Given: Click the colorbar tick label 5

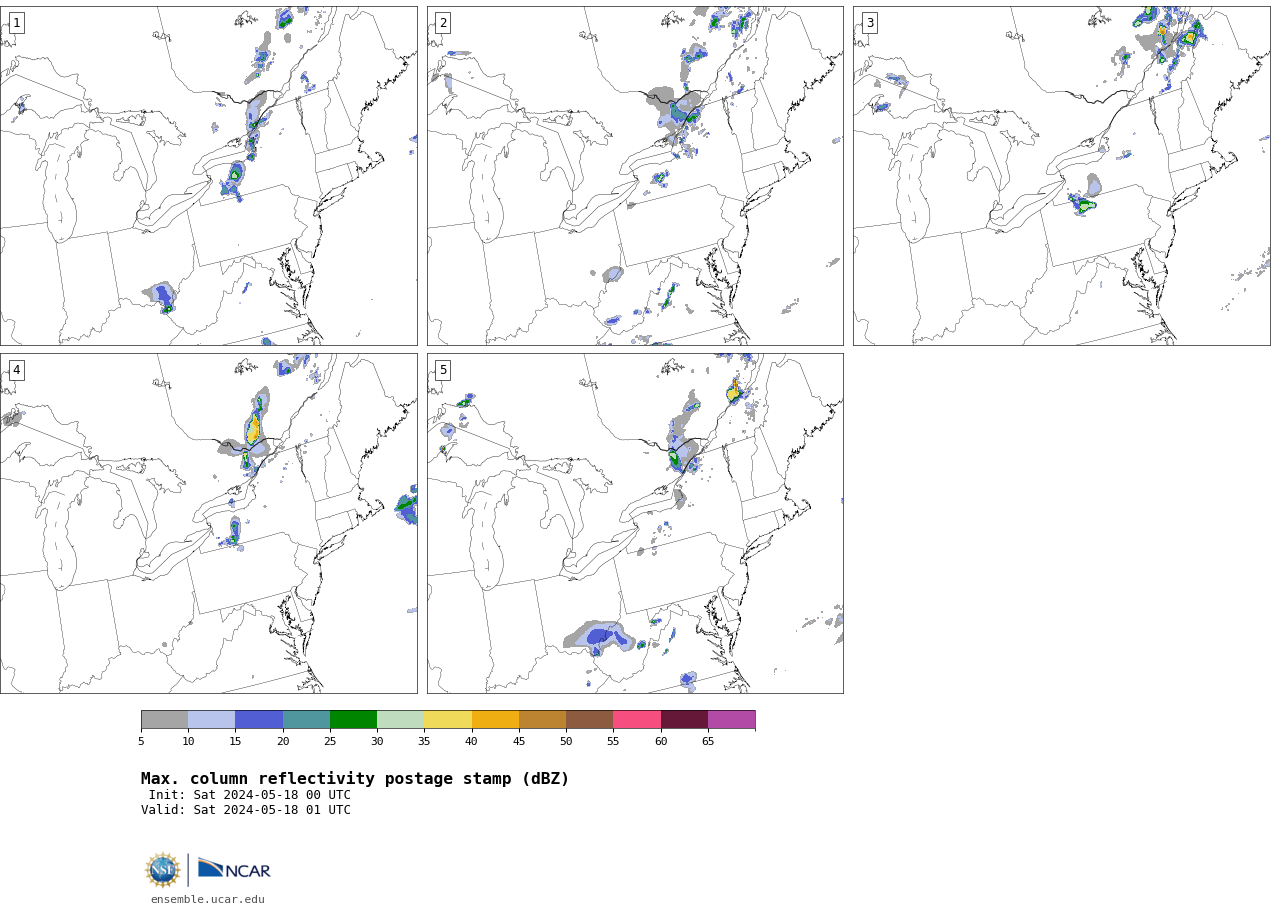Looking at the screenshot, I should point(141,741).
